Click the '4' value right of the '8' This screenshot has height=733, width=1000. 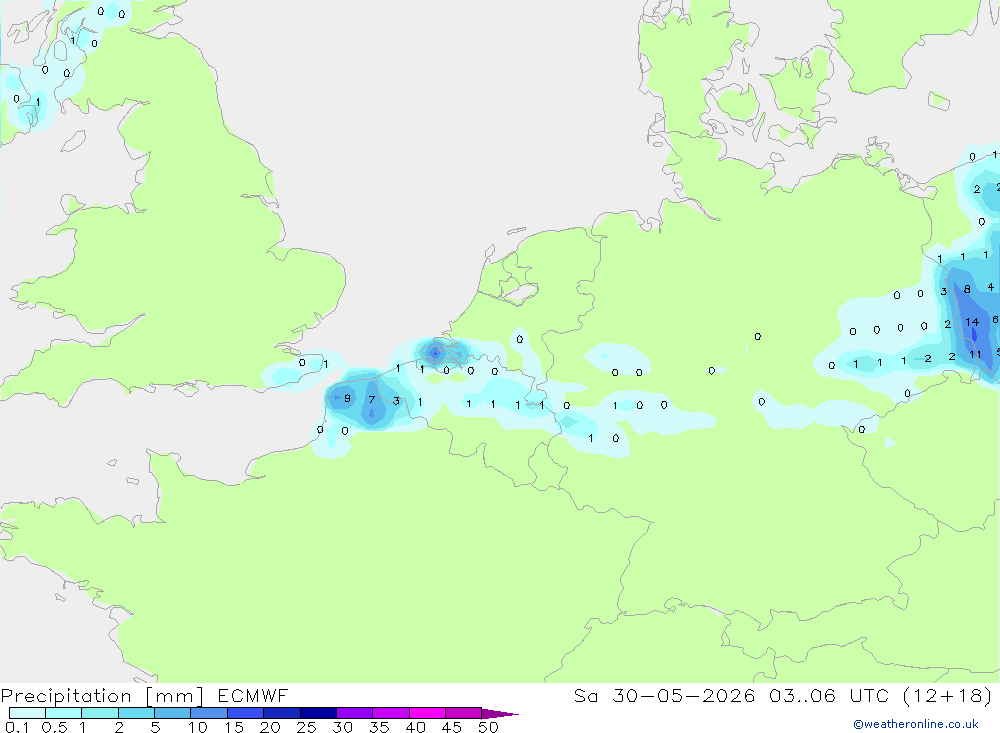[990, 287]
